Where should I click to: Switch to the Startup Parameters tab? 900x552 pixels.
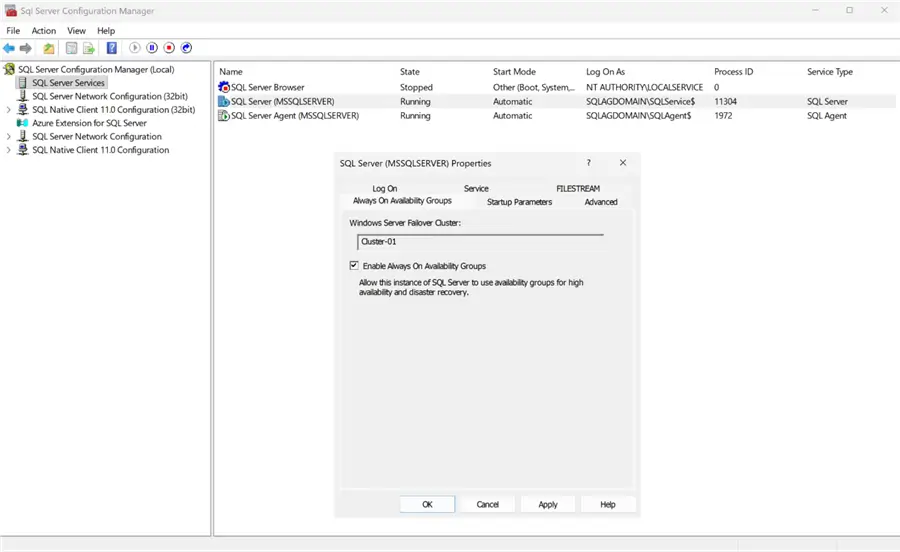519,202
